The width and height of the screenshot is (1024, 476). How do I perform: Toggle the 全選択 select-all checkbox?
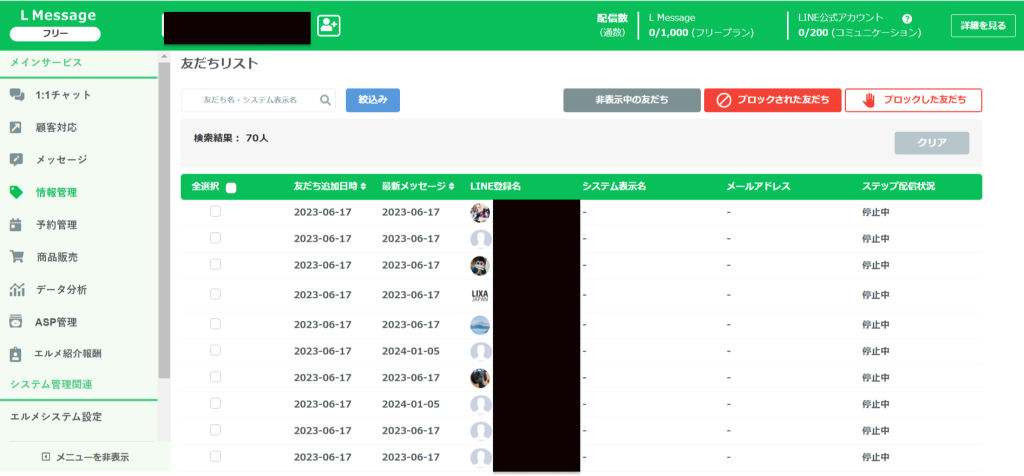(x=231, y=187)
